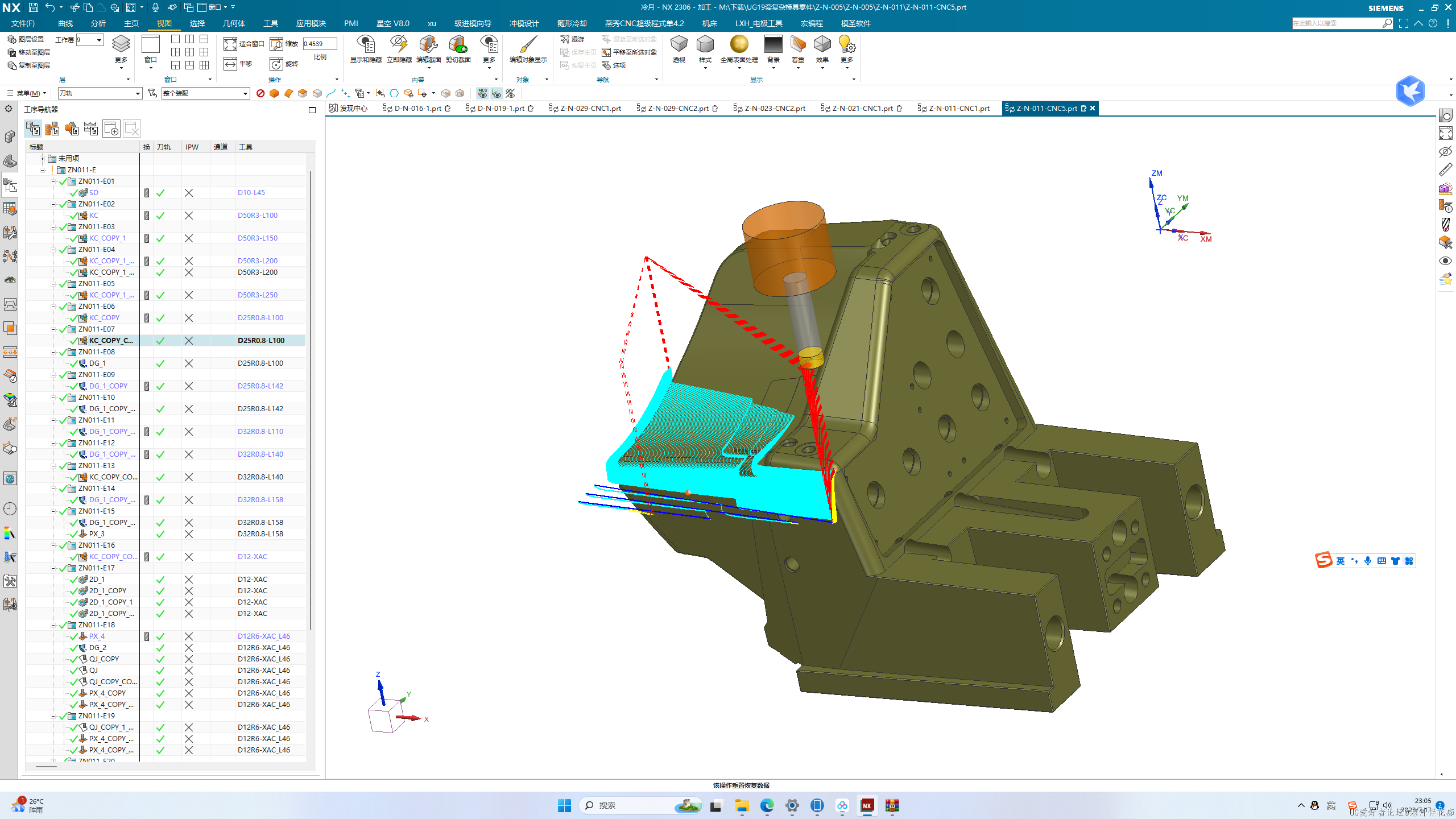1456x819 pixels.
Task: Click the measure ruler icon on right sidebar
Action: [x=1445, y=169]
